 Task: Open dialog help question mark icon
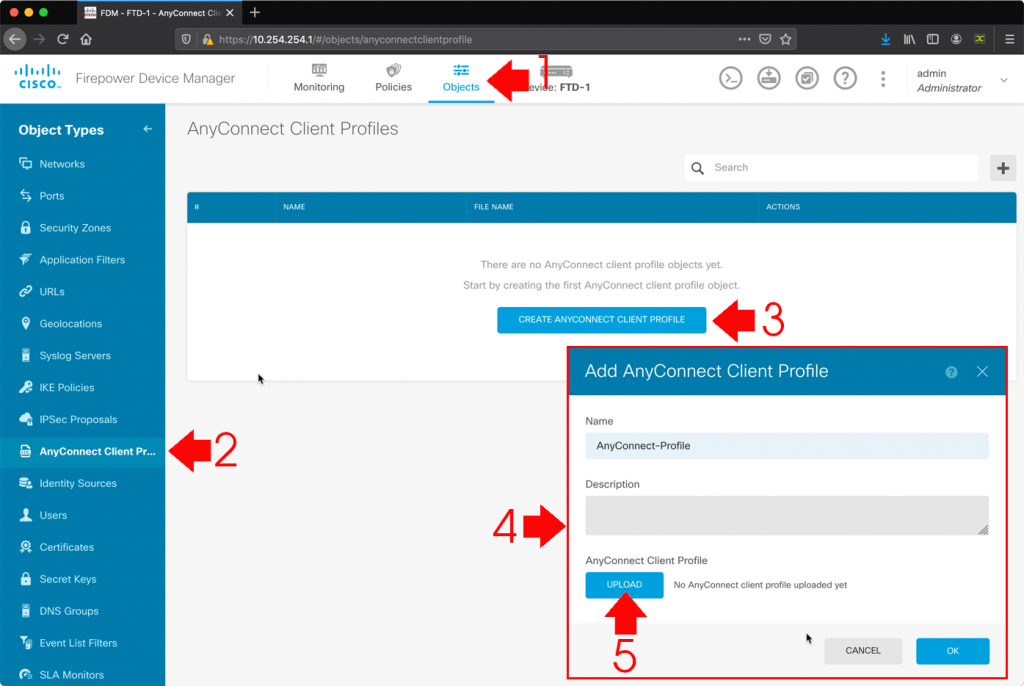tap(951, 372)
